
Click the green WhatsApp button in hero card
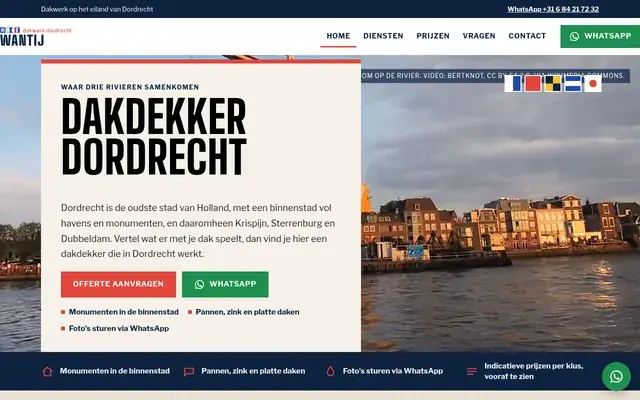(x=225, y=284)
